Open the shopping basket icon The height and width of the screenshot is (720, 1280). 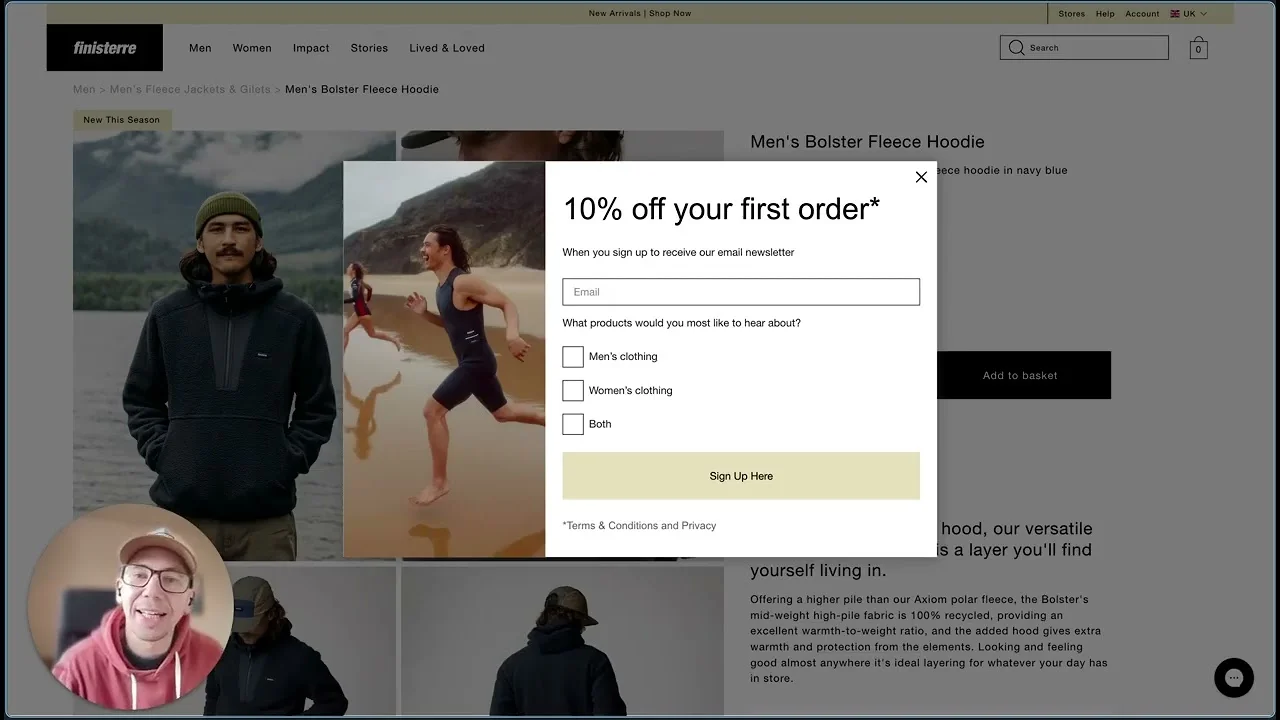[x=1198, y=48]
